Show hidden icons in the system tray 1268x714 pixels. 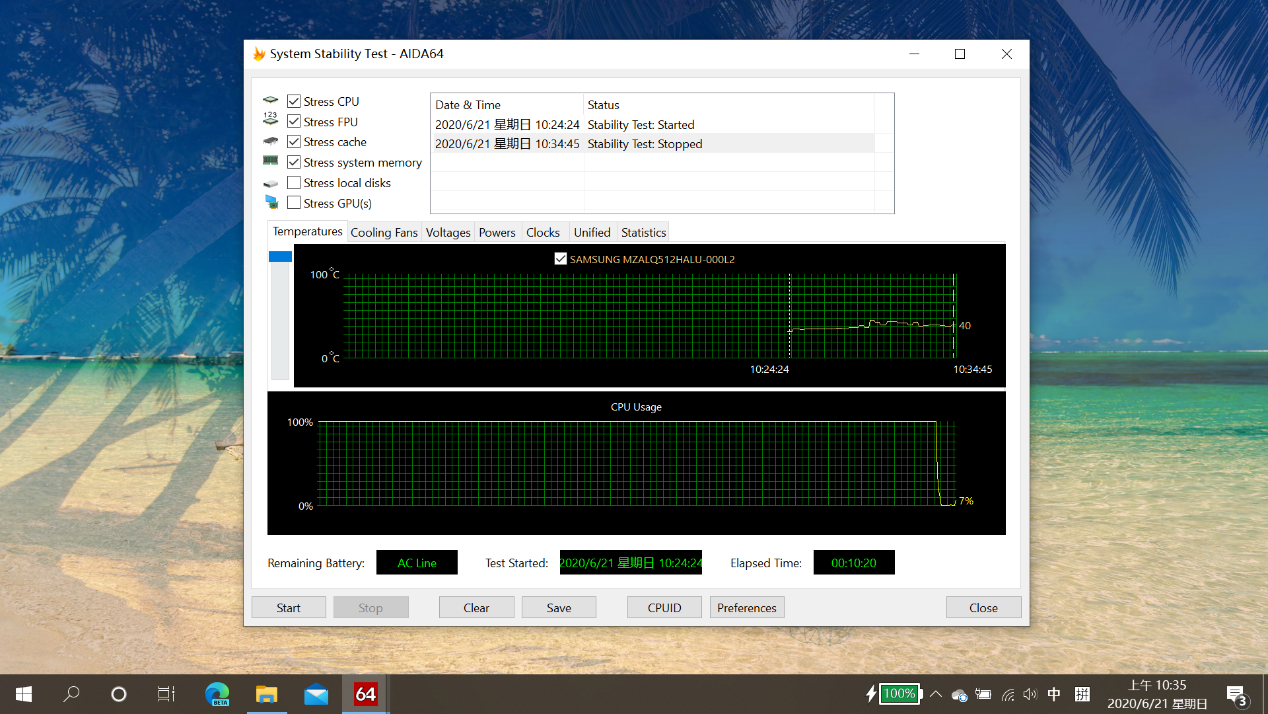pyautogui.click(x=935, y=694)
